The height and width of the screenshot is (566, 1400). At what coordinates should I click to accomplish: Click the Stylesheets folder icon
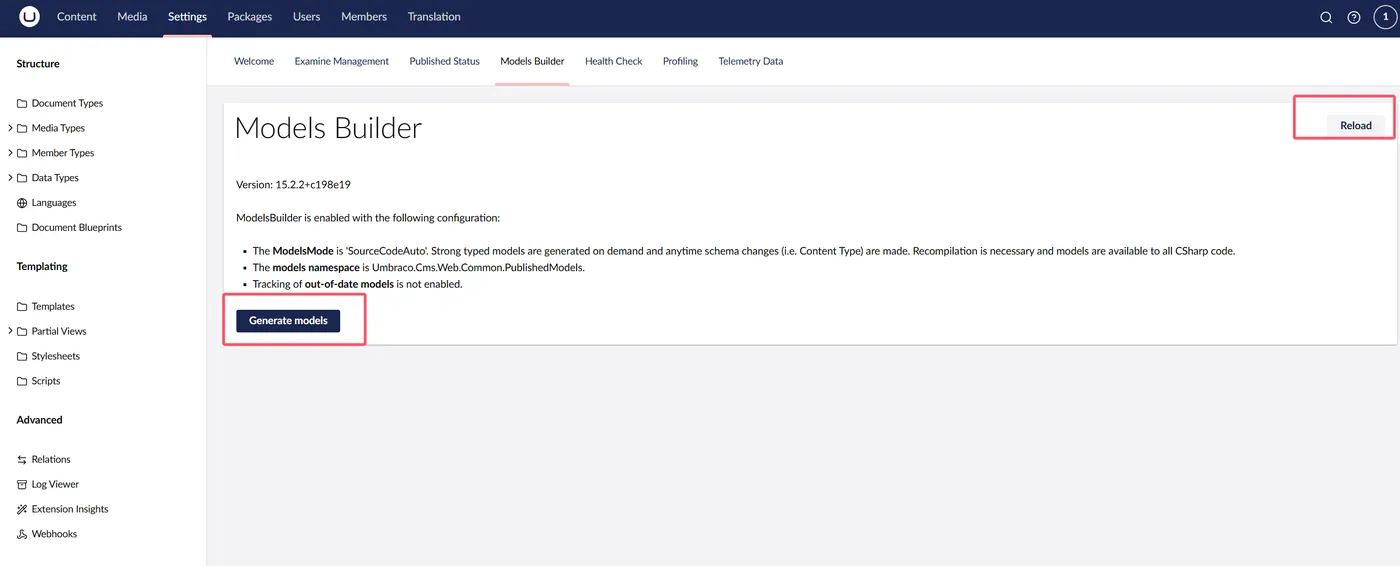point(22,356)
